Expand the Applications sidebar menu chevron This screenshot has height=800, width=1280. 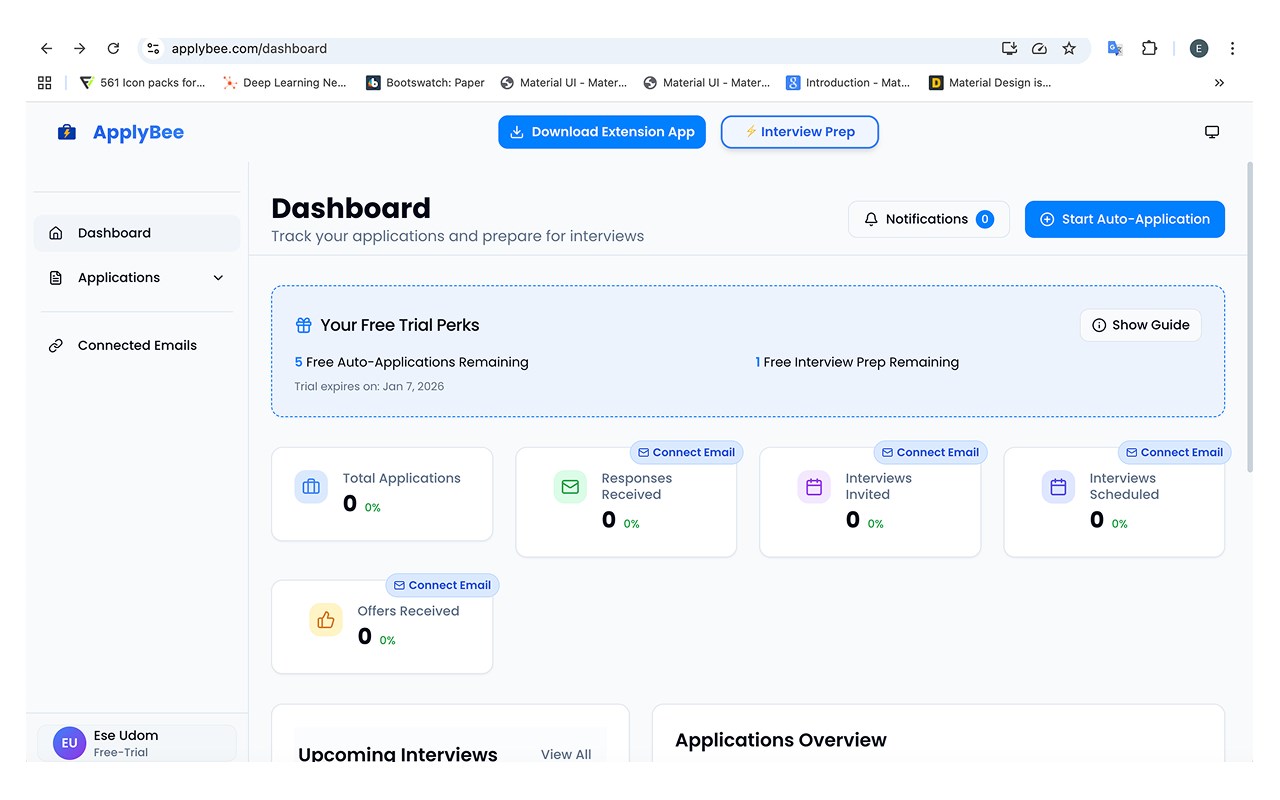coord(218,278)
